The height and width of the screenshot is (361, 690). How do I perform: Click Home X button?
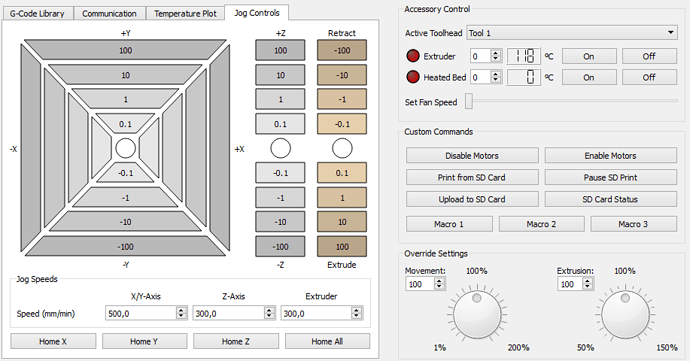[x=53, y=341]
